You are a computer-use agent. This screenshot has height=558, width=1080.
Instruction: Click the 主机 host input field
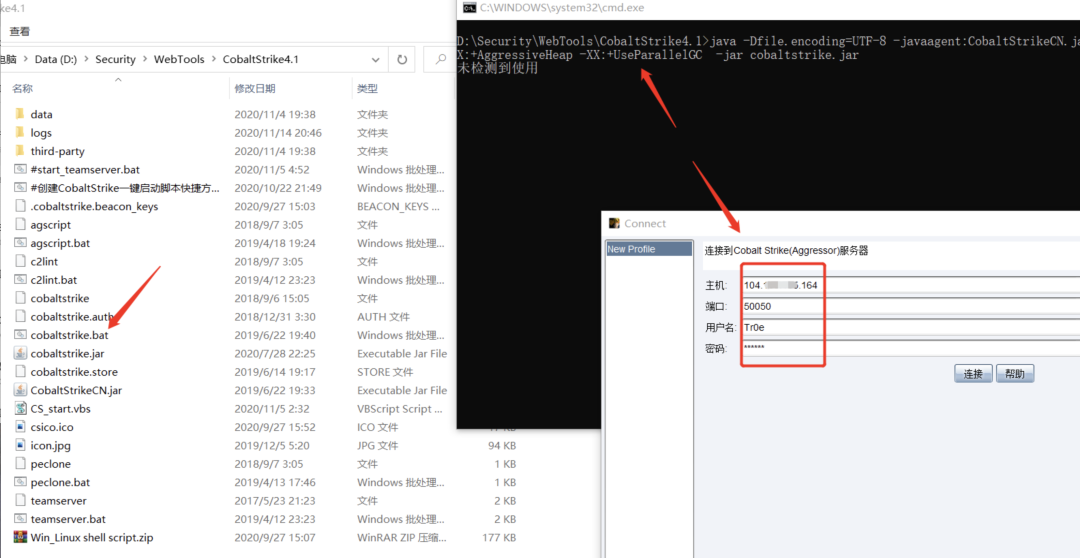pyautogui.click(x=911, y=285)
